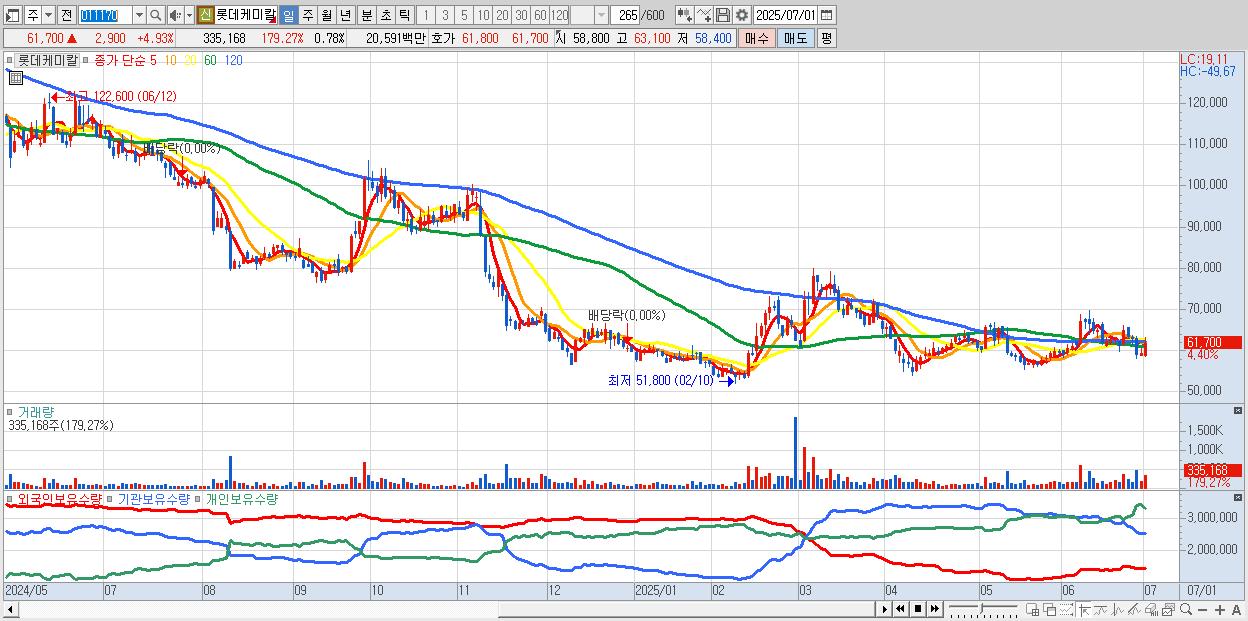Select interval 10 tab
The height and width of the screenshot is (621, 1248).
483,15
